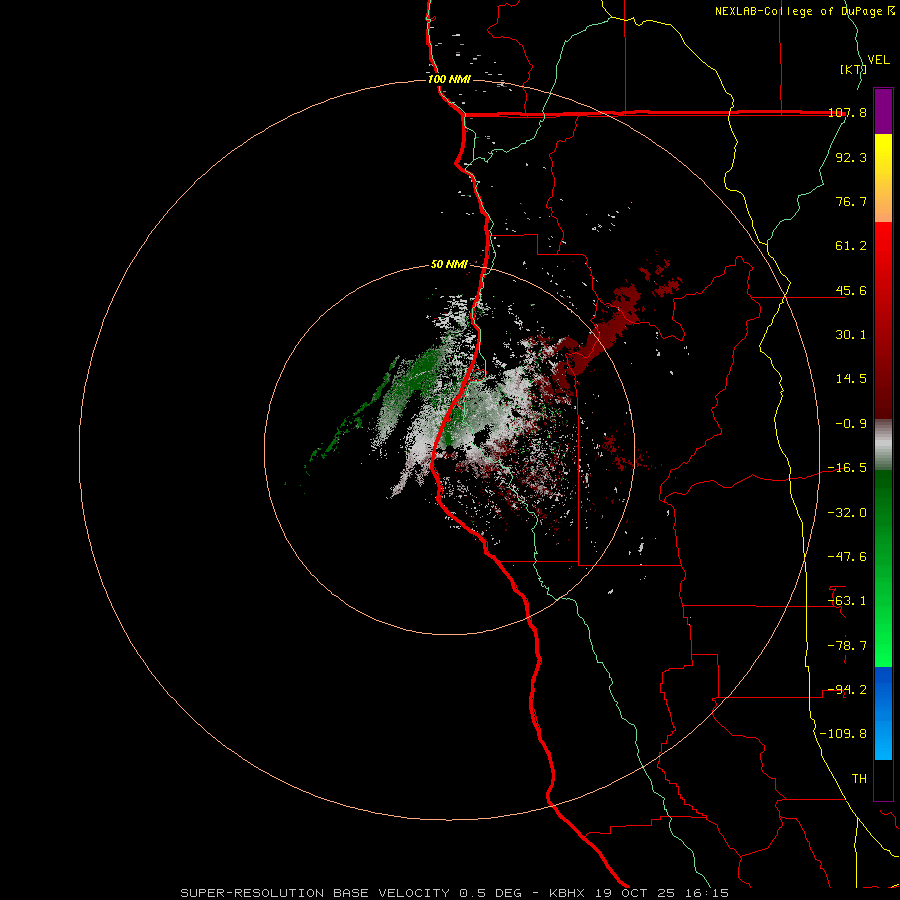This screenshot has width=900, height=900.
Task: Click the TH legend label
Action: (859, 779)
